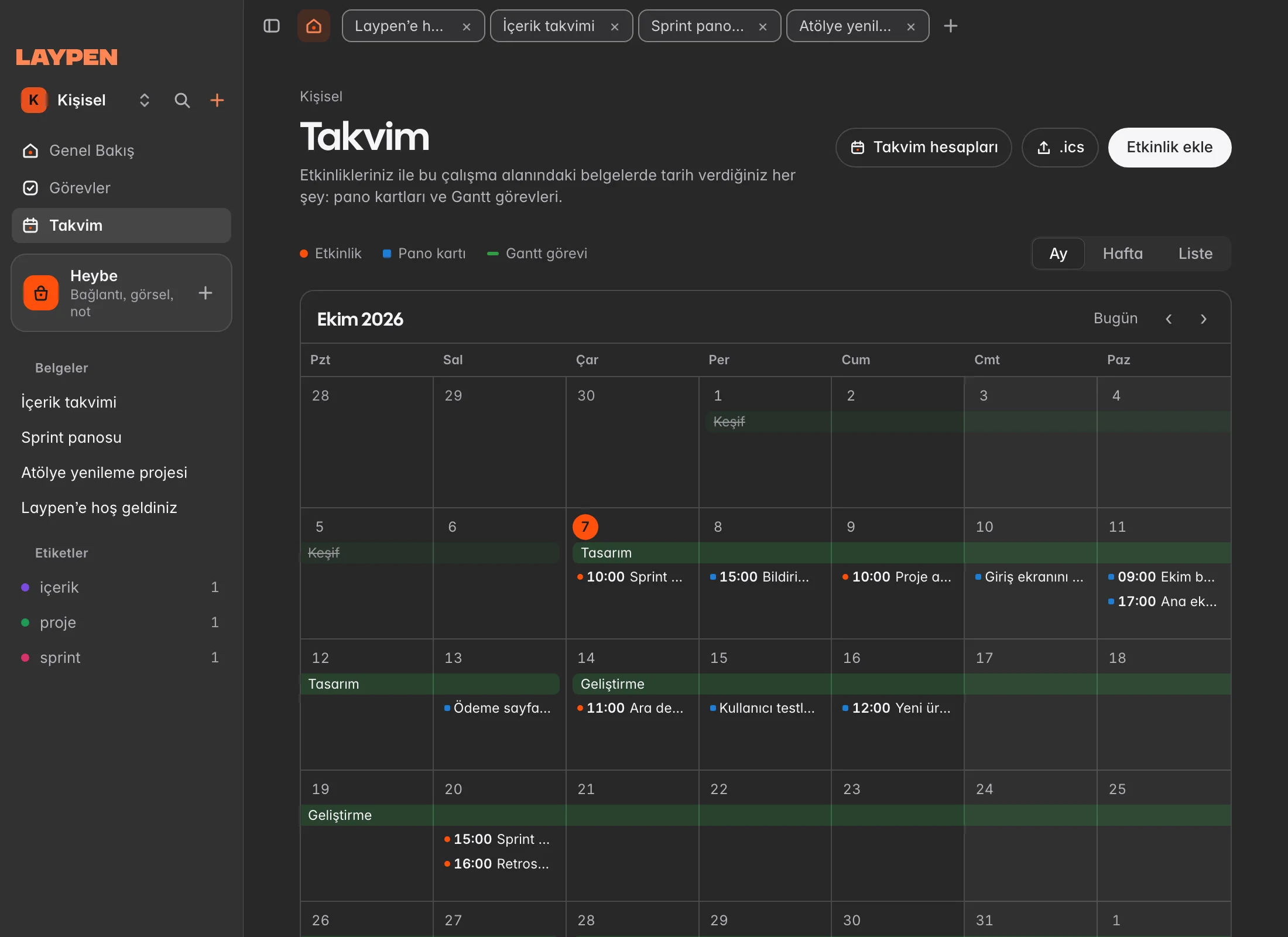This screenshot has width=1288, height=937.
Task: Click Etkinlik ekle button
Action: point(1170,148)
